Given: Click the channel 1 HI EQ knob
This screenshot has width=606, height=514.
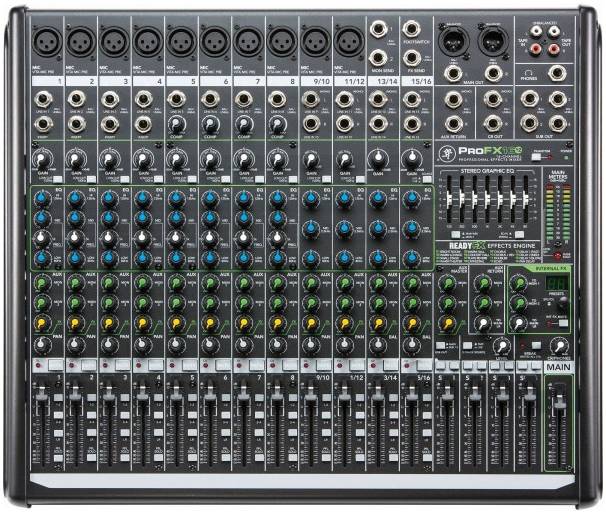Looking at the screenshot, I should (x=42, y=199).
